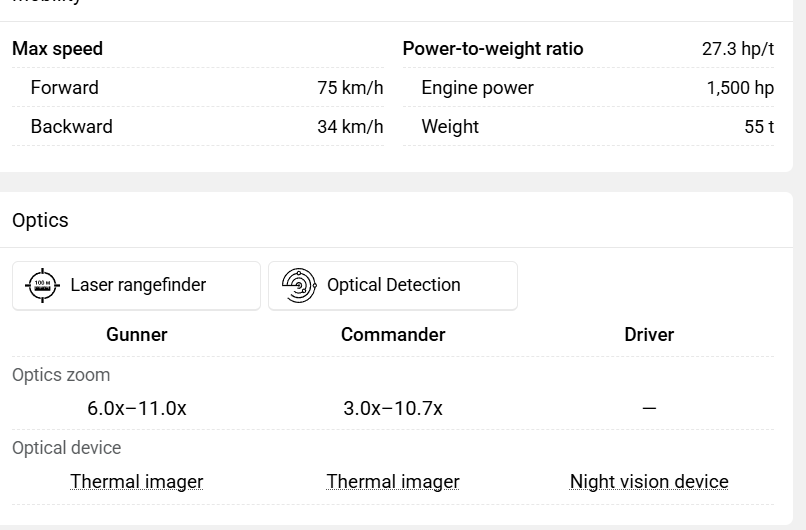Image resolution: width=806 pixels, height=530 pixels.
Task: Click the Forward speed 75 km/h value
Action: pos(350,88)
